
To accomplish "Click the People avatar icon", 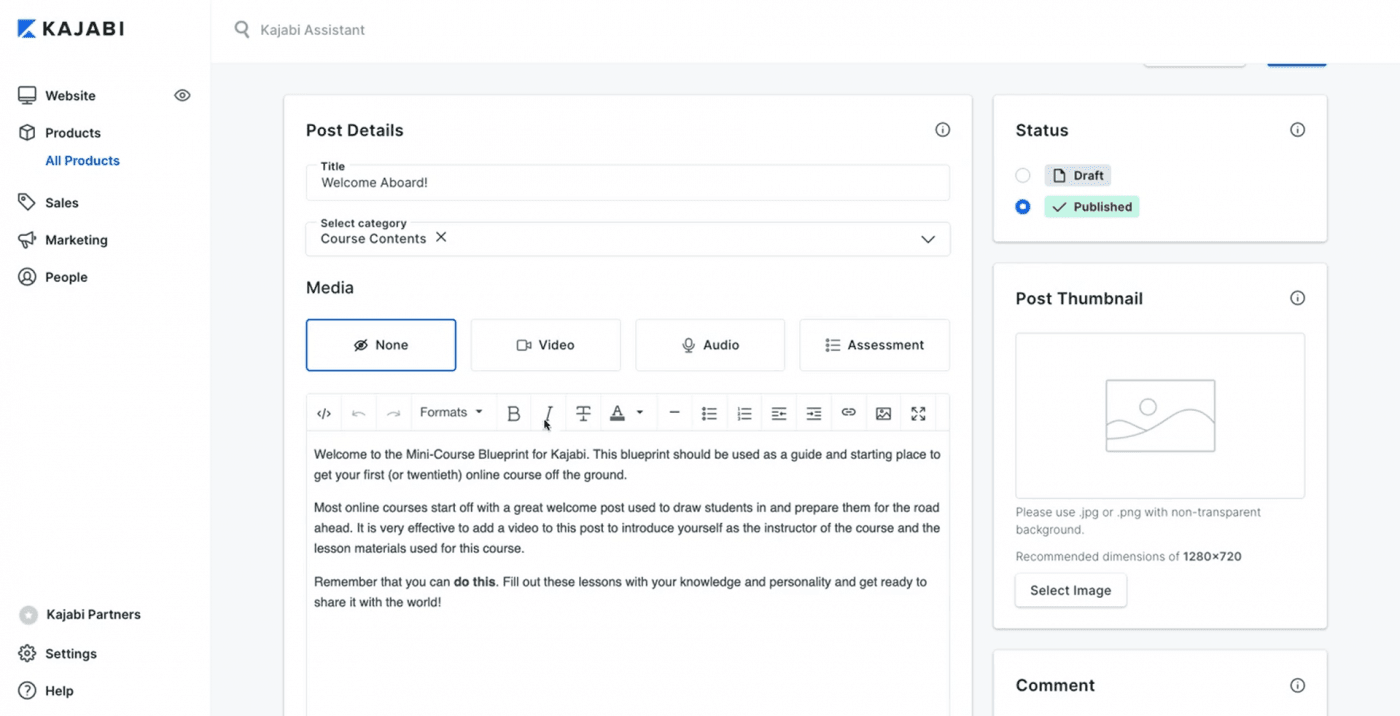I will pyautogui.click(x=27, y=277).
